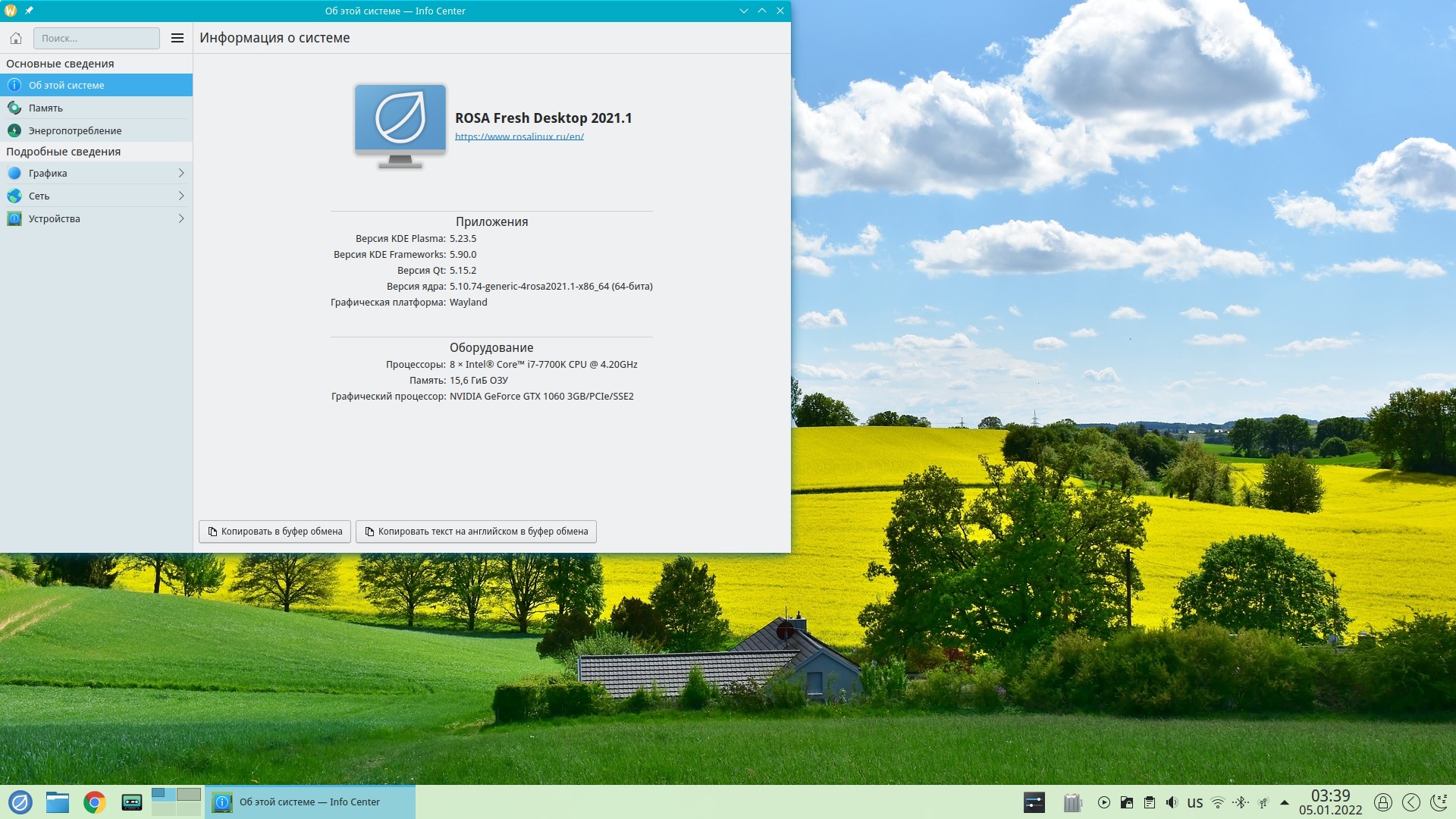
Task: Switch the us keyboard layout indicator
Action: click(x=1195, y=802)
